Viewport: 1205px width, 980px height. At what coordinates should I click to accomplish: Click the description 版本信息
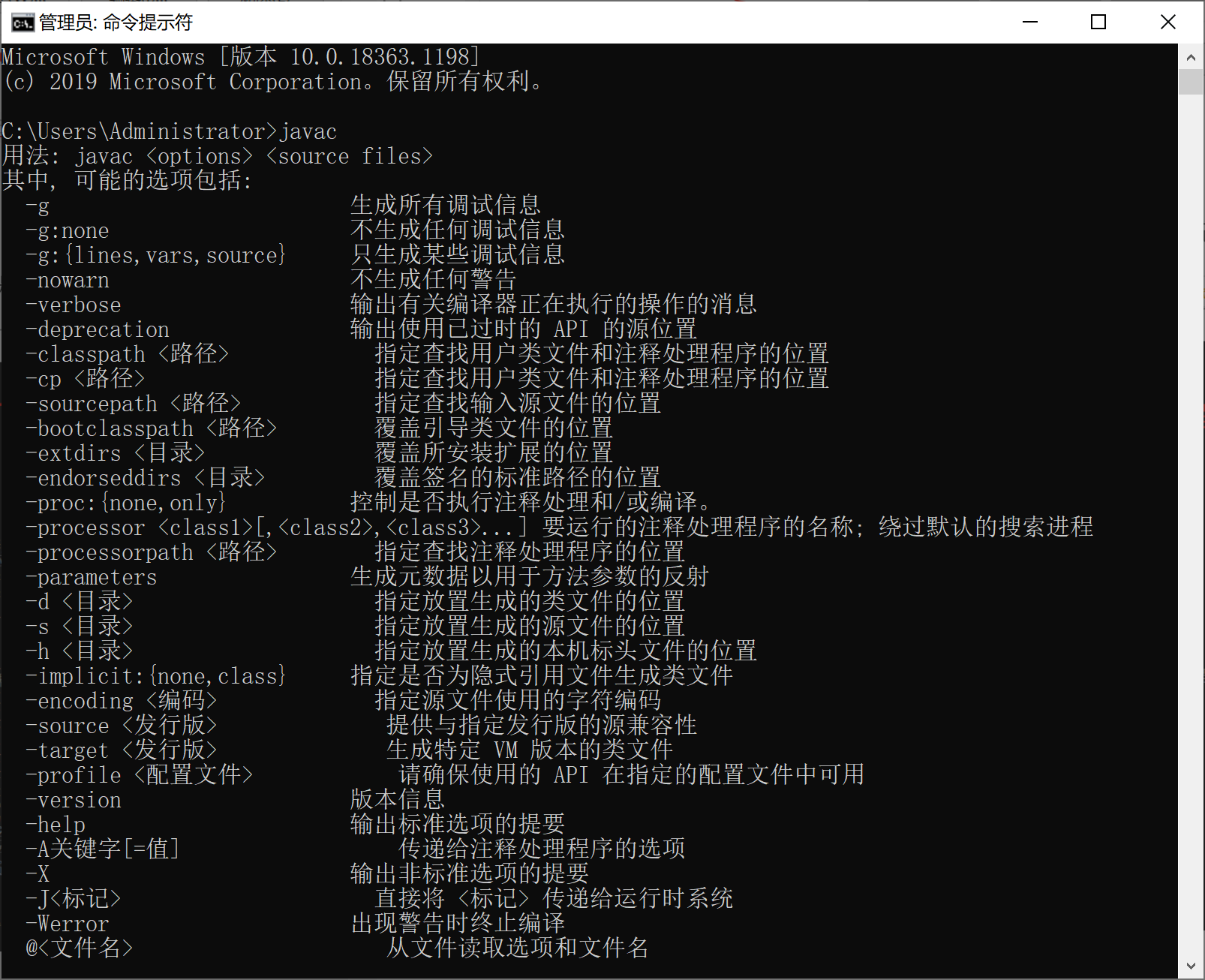click(x=398, y=800)
